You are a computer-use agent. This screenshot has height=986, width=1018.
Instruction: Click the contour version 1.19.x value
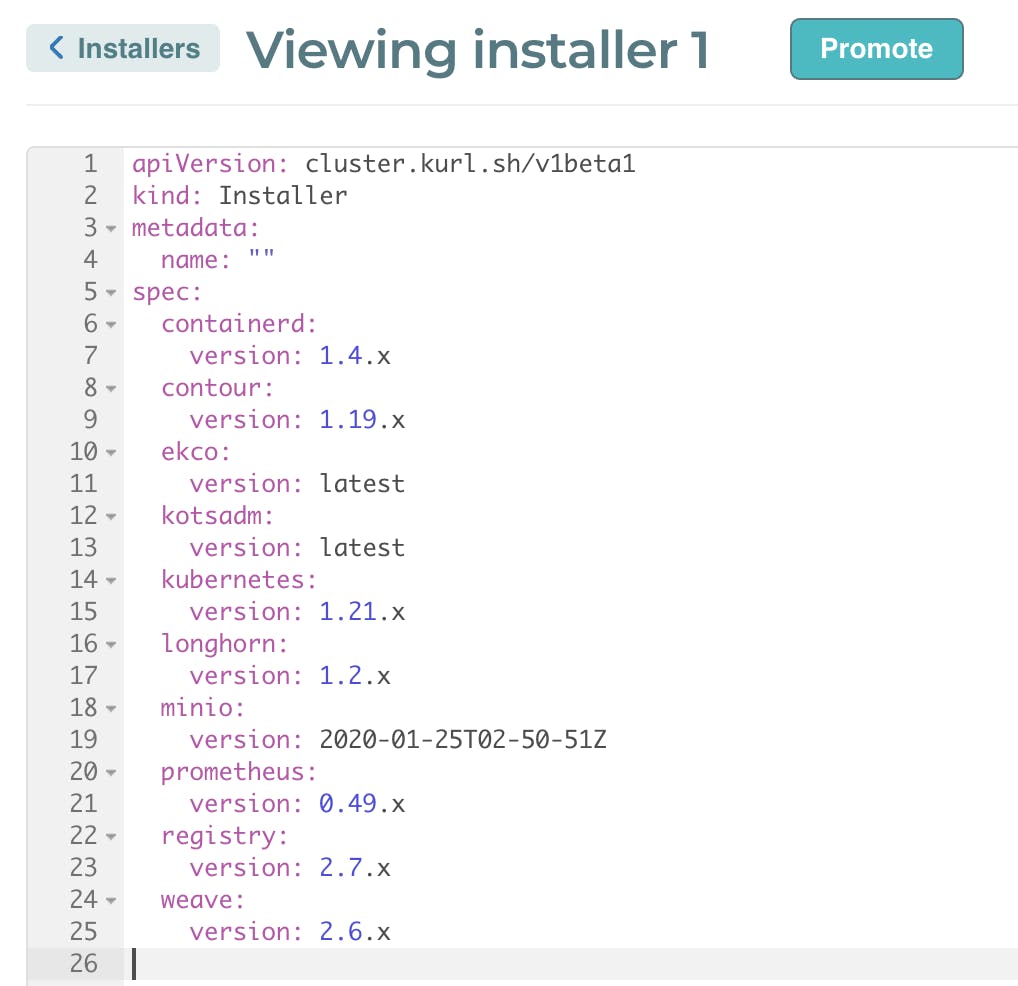[362, 419]
